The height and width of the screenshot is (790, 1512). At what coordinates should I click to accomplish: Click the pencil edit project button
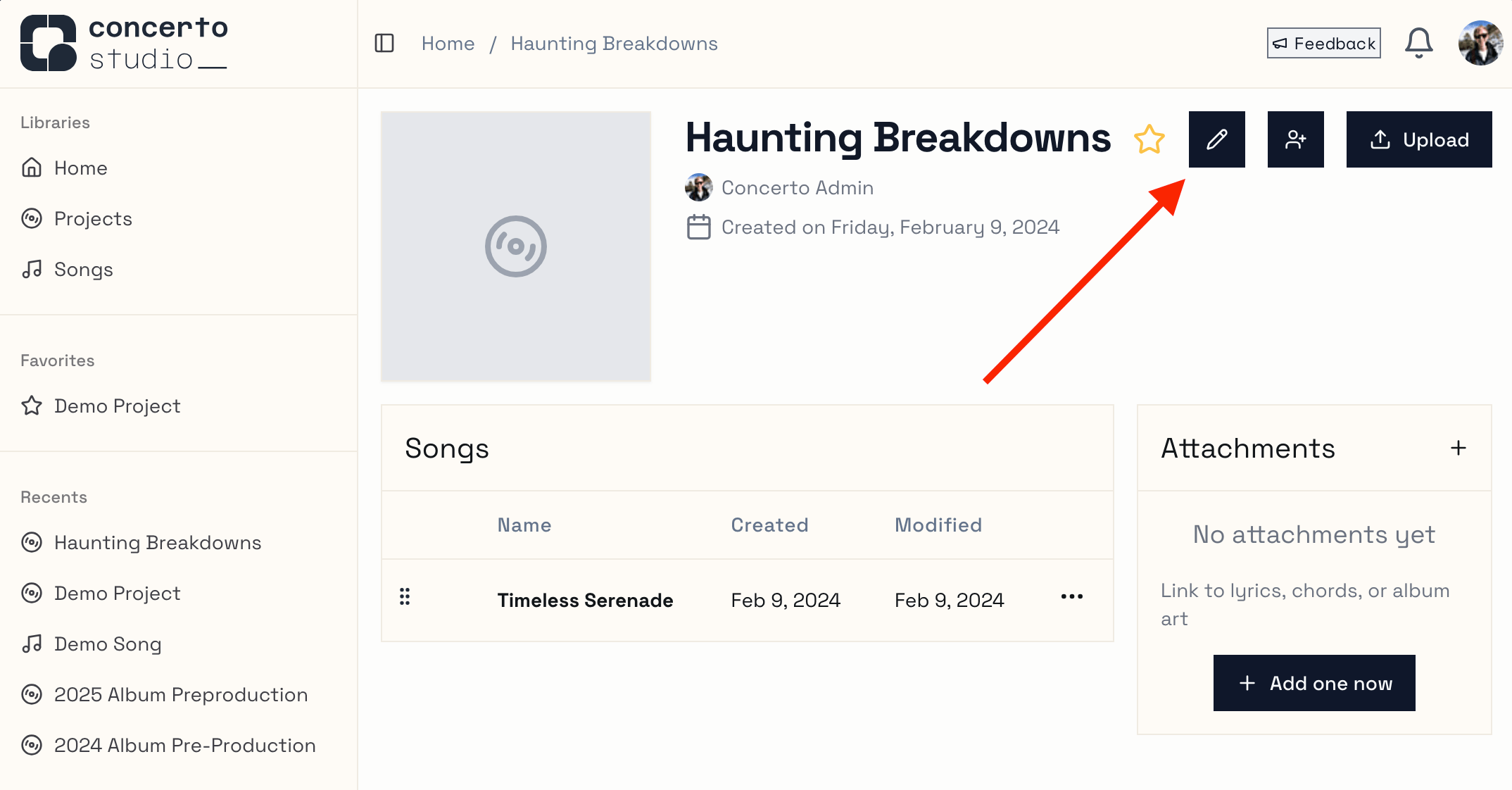(1217, 139)
